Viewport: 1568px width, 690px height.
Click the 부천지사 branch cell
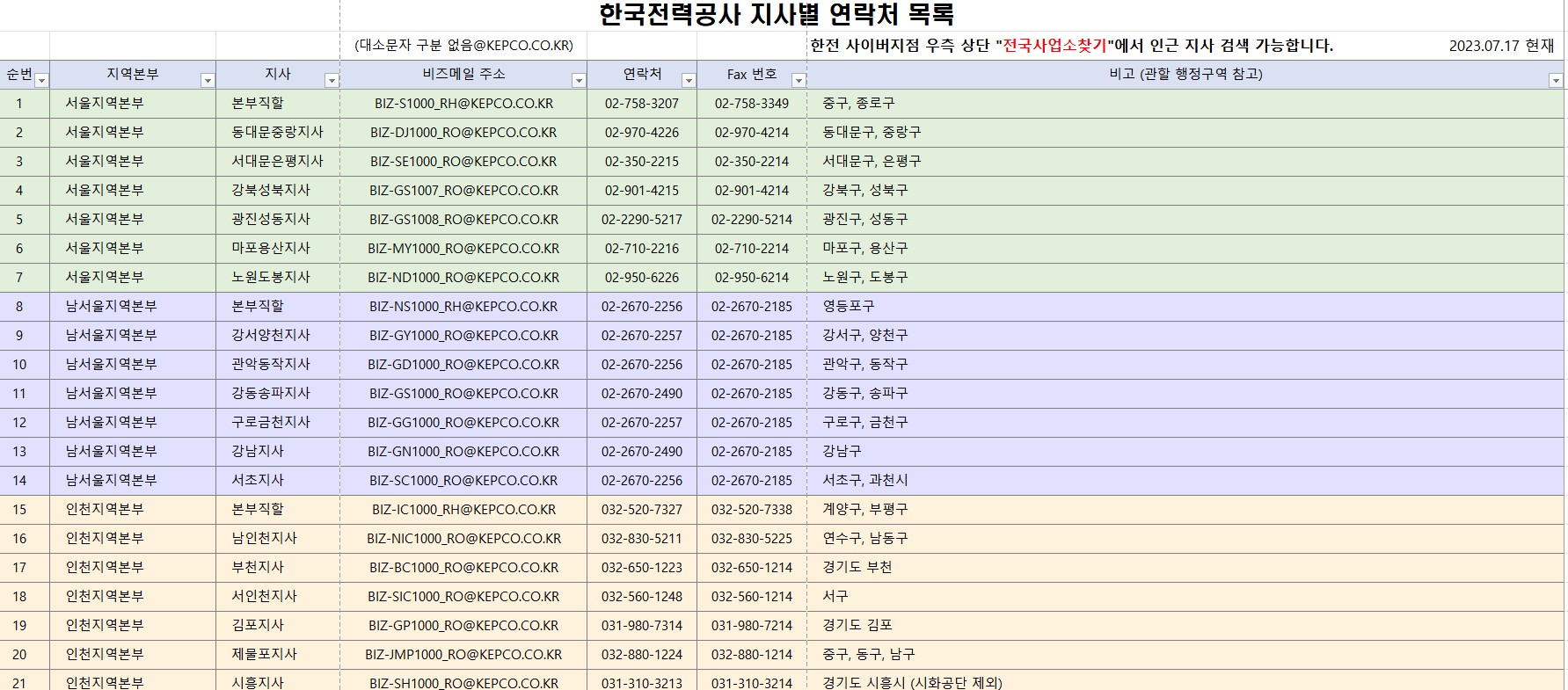(x=278, y=568)
